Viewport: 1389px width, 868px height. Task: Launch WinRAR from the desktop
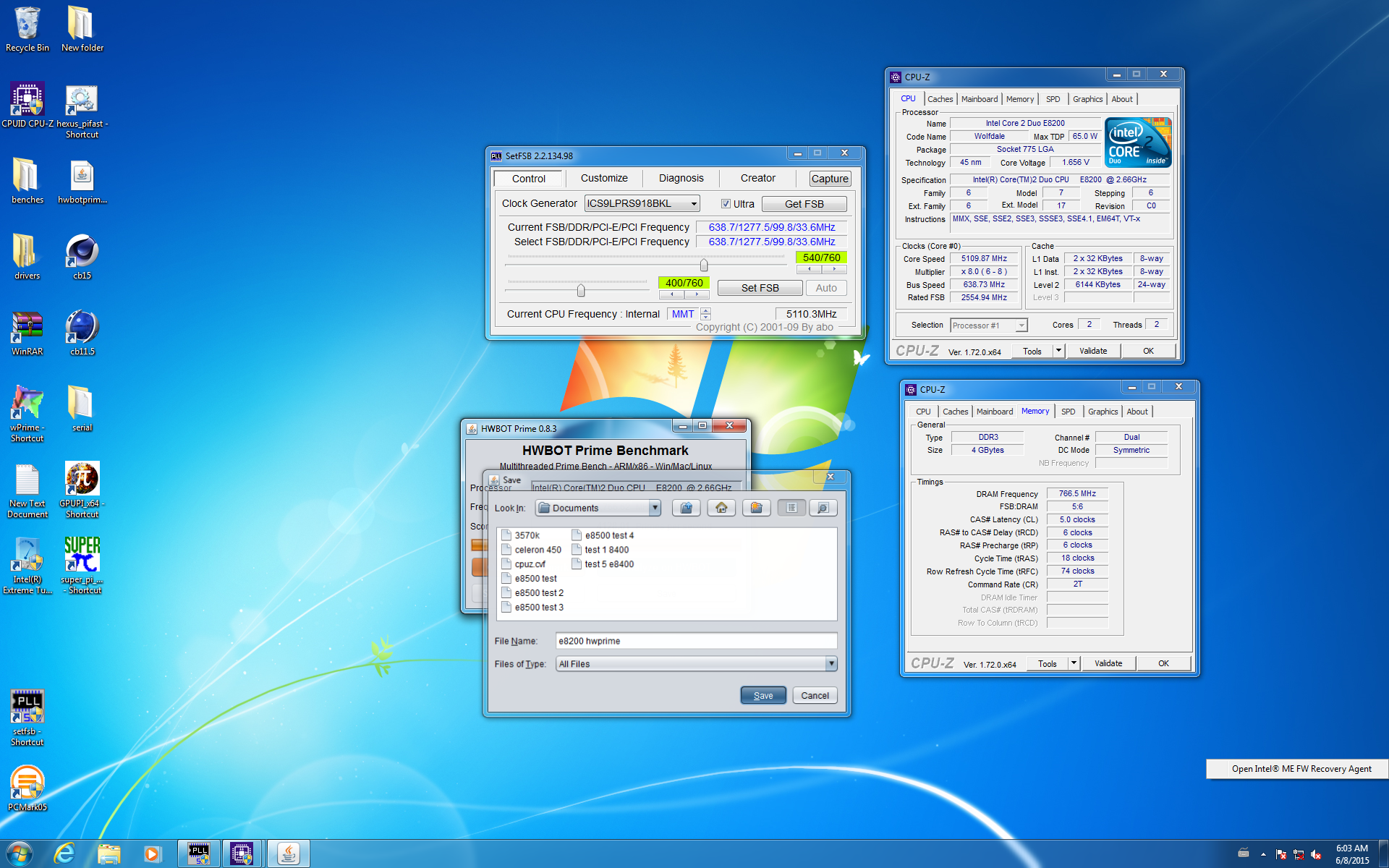tap(27, 333)
